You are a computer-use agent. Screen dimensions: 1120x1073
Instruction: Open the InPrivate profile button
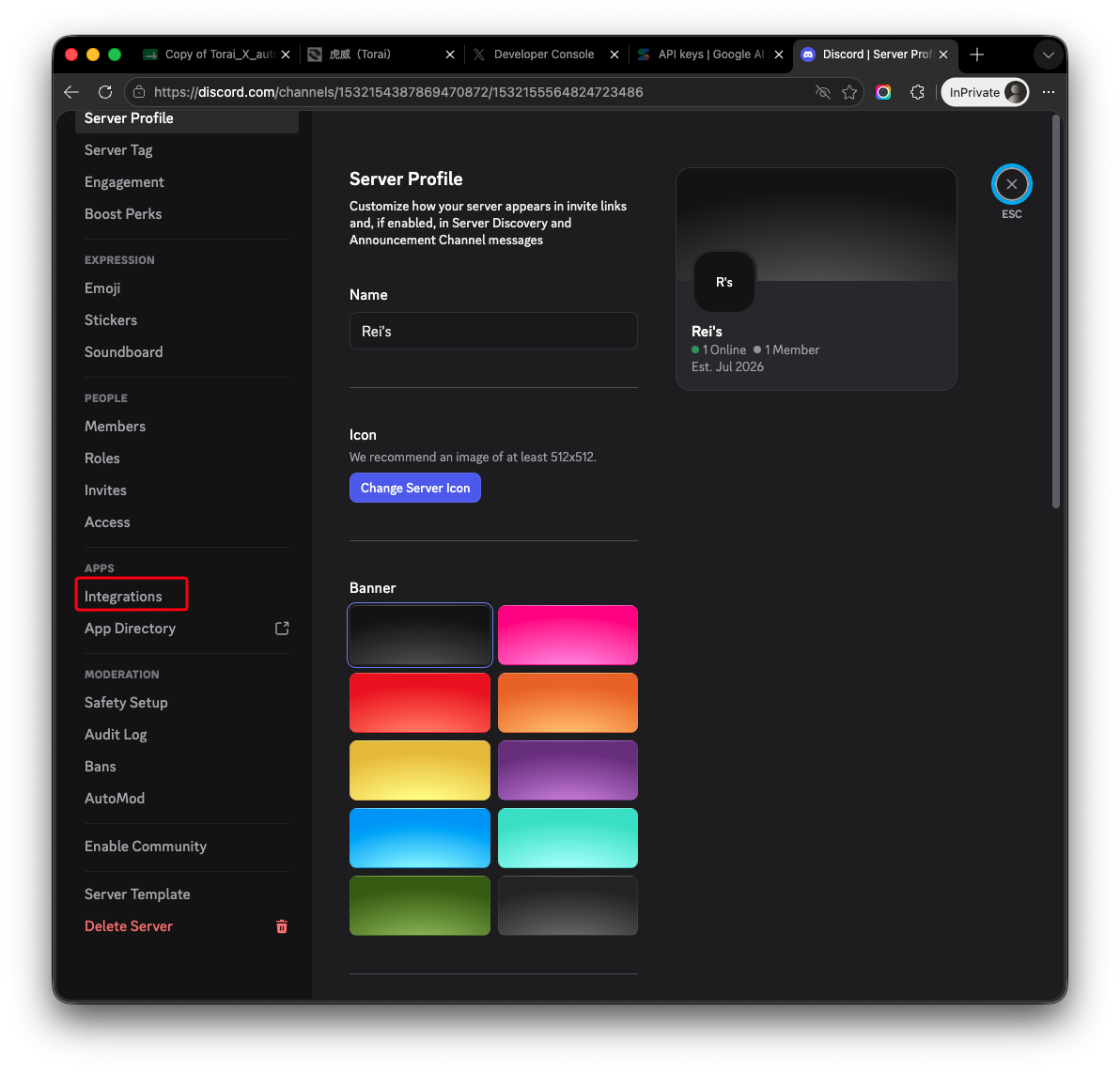[x=985, y=92]
